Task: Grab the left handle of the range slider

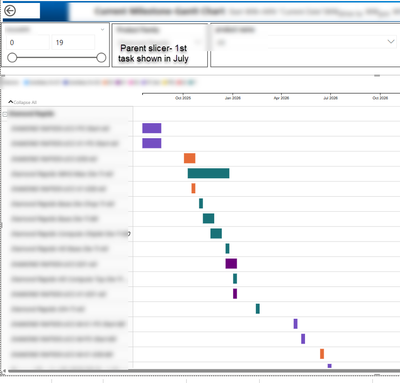Action: tap(12, 58)
